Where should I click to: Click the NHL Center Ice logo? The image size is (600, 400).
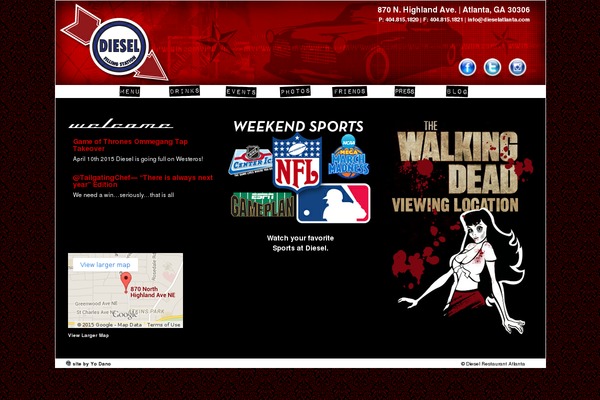coord(250,161)
